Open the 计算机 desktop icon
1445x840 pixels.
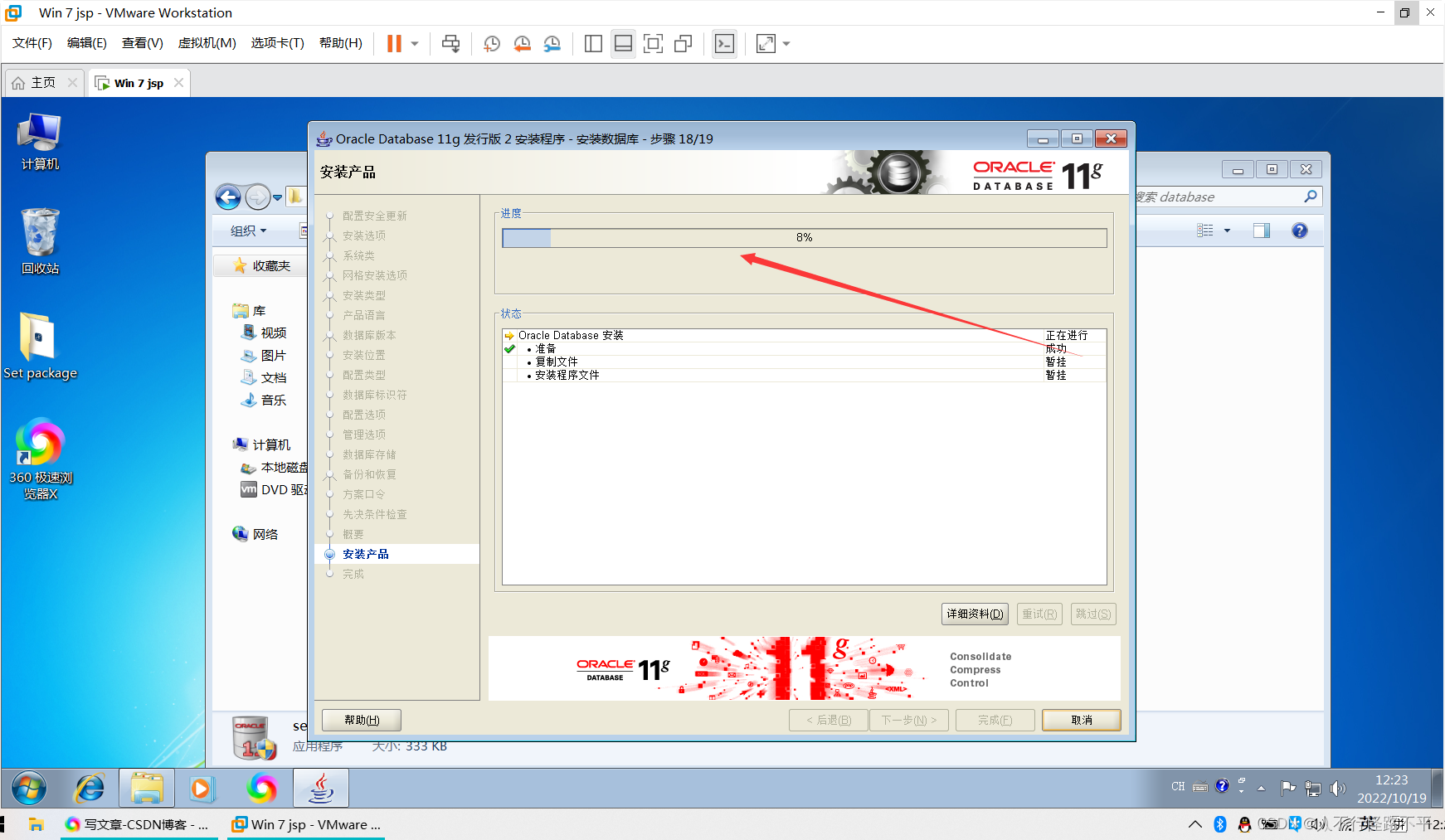pos(40,142)
